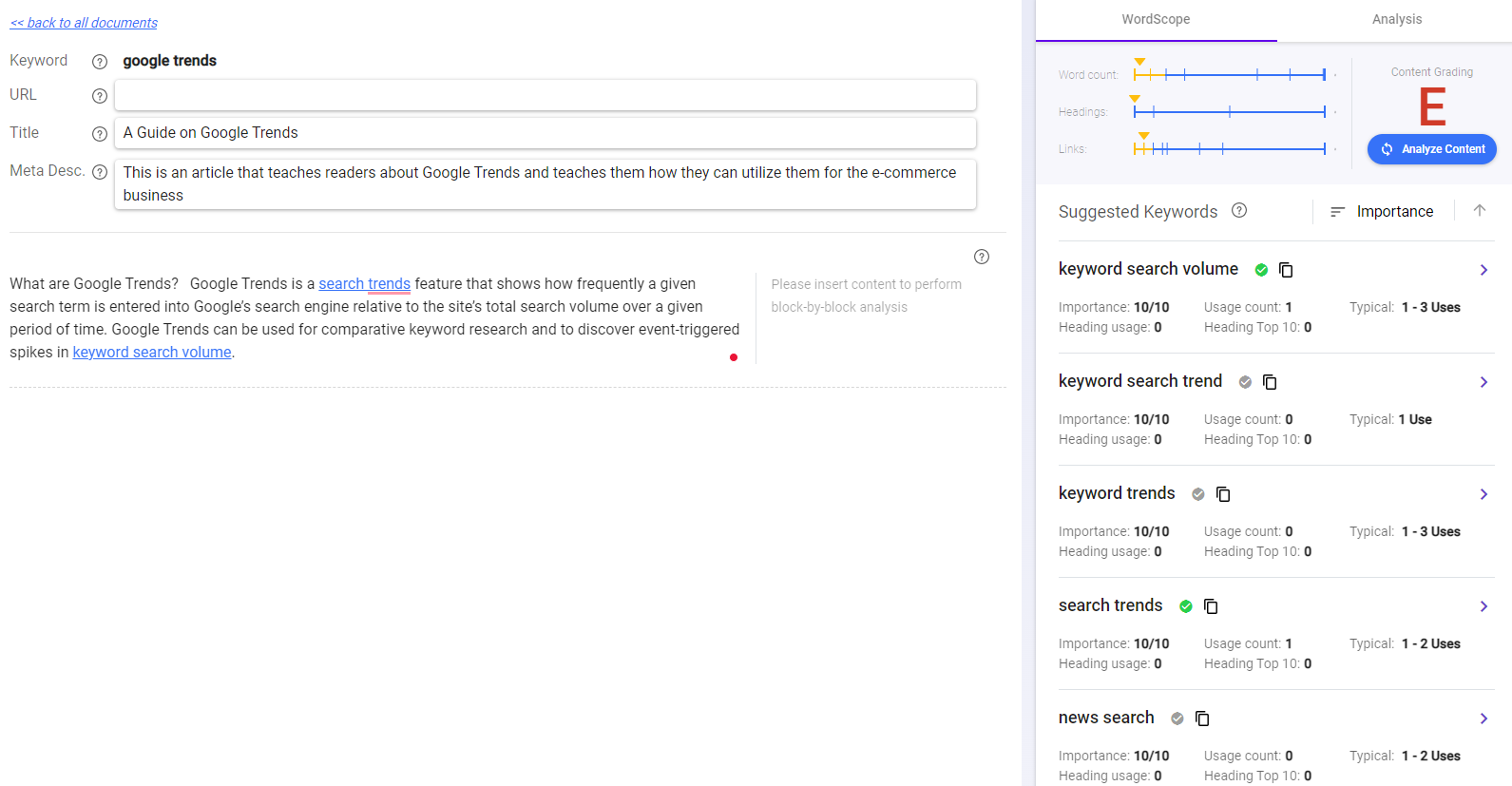Click 'Please insert content' block analysis area
Screen dimensions: 1512x786
click(x=866, y=296)
